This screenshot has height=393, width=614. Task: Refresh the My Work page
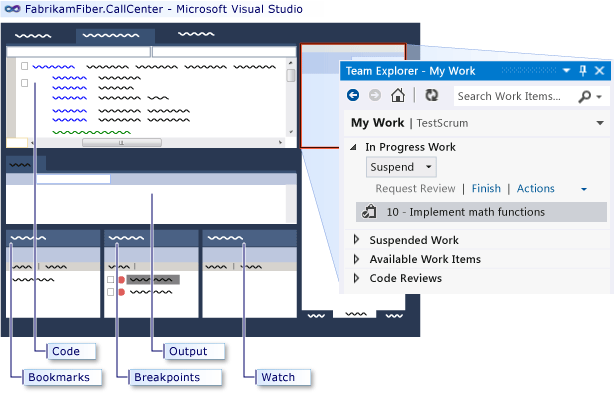[432, 95]
